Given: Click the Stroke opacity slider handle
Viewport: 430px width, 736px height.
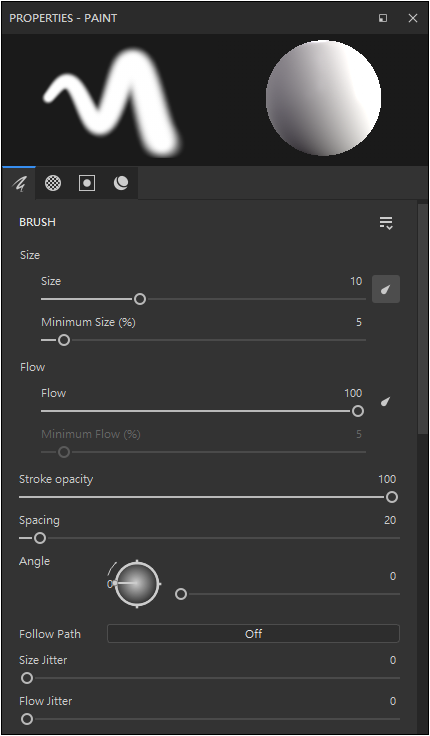Looking at the screenshot, I should pyautogui.click(x=392, y=497).
